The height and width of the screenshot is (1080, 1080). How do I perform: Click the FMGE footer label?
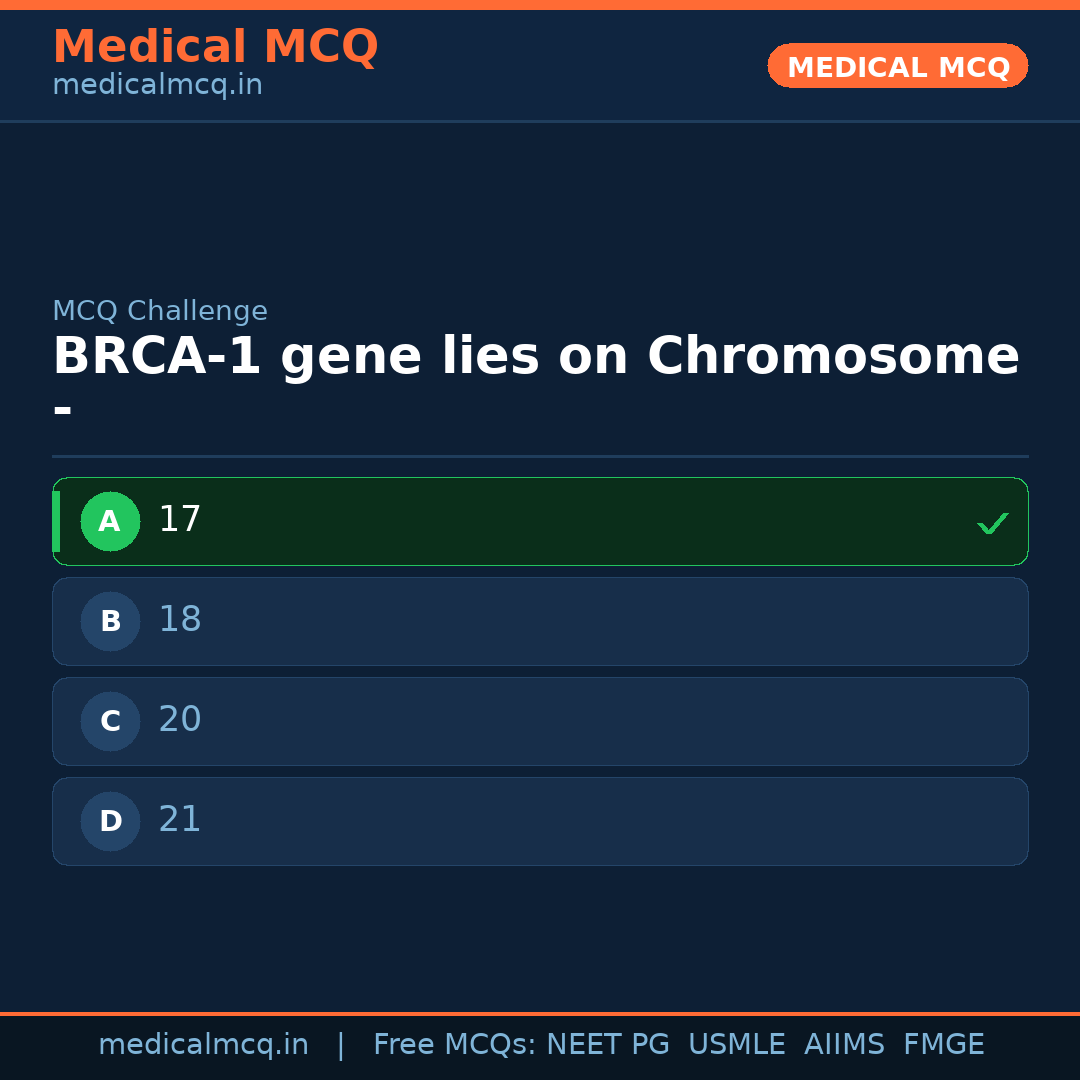[943, 1045]
